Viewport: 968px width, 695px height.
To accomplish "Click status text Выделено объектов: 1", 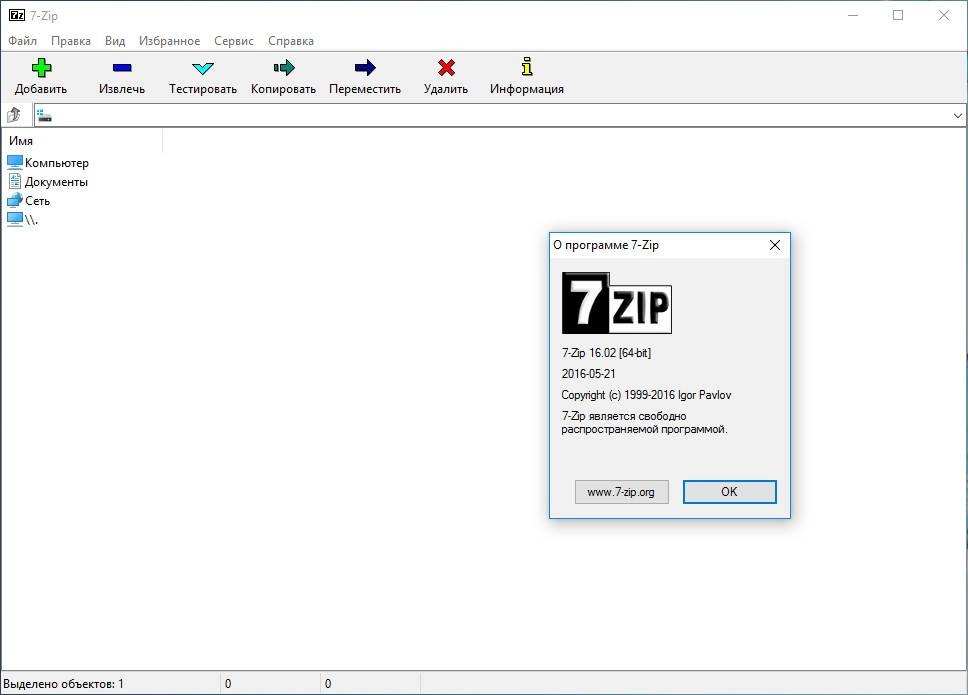I will coord(64,684).
